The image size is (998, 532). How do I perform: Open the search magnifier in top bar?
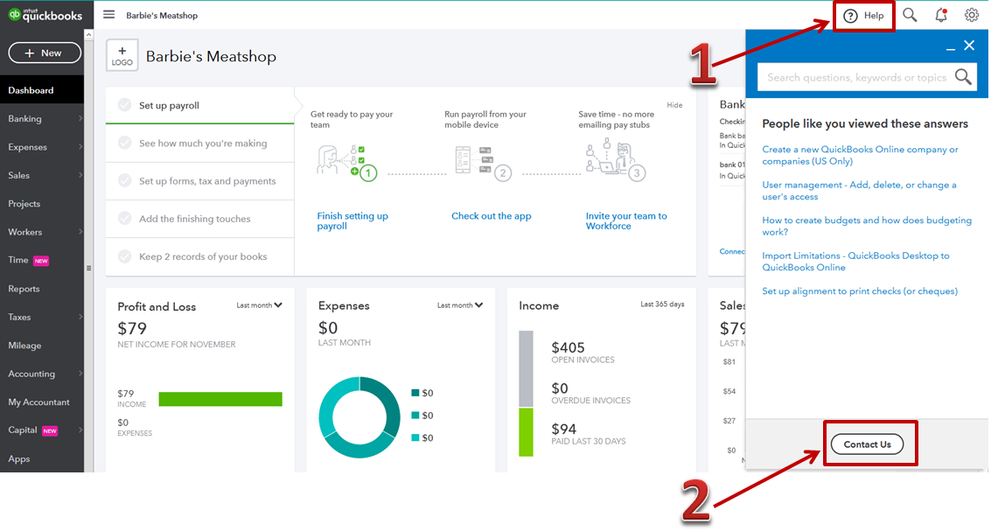tap(910, 15)
